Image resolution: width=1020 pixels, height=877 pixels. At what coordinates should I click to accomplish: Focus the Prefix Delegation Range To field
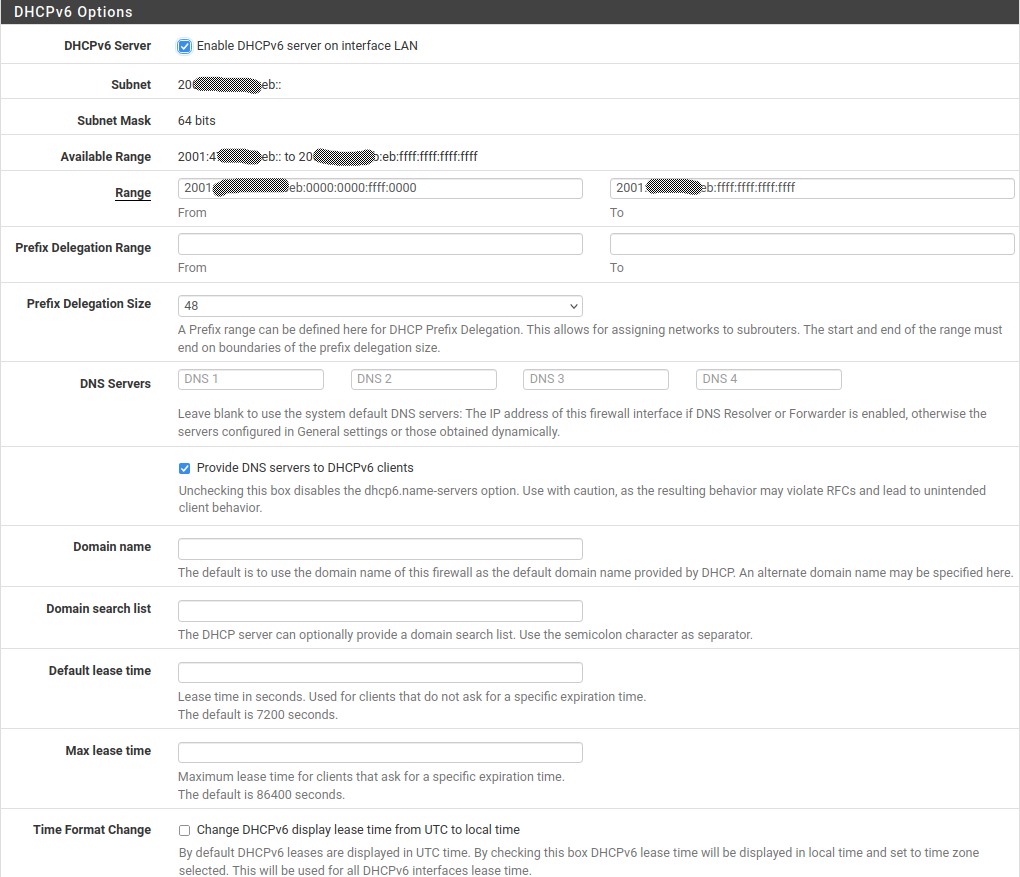812,244
